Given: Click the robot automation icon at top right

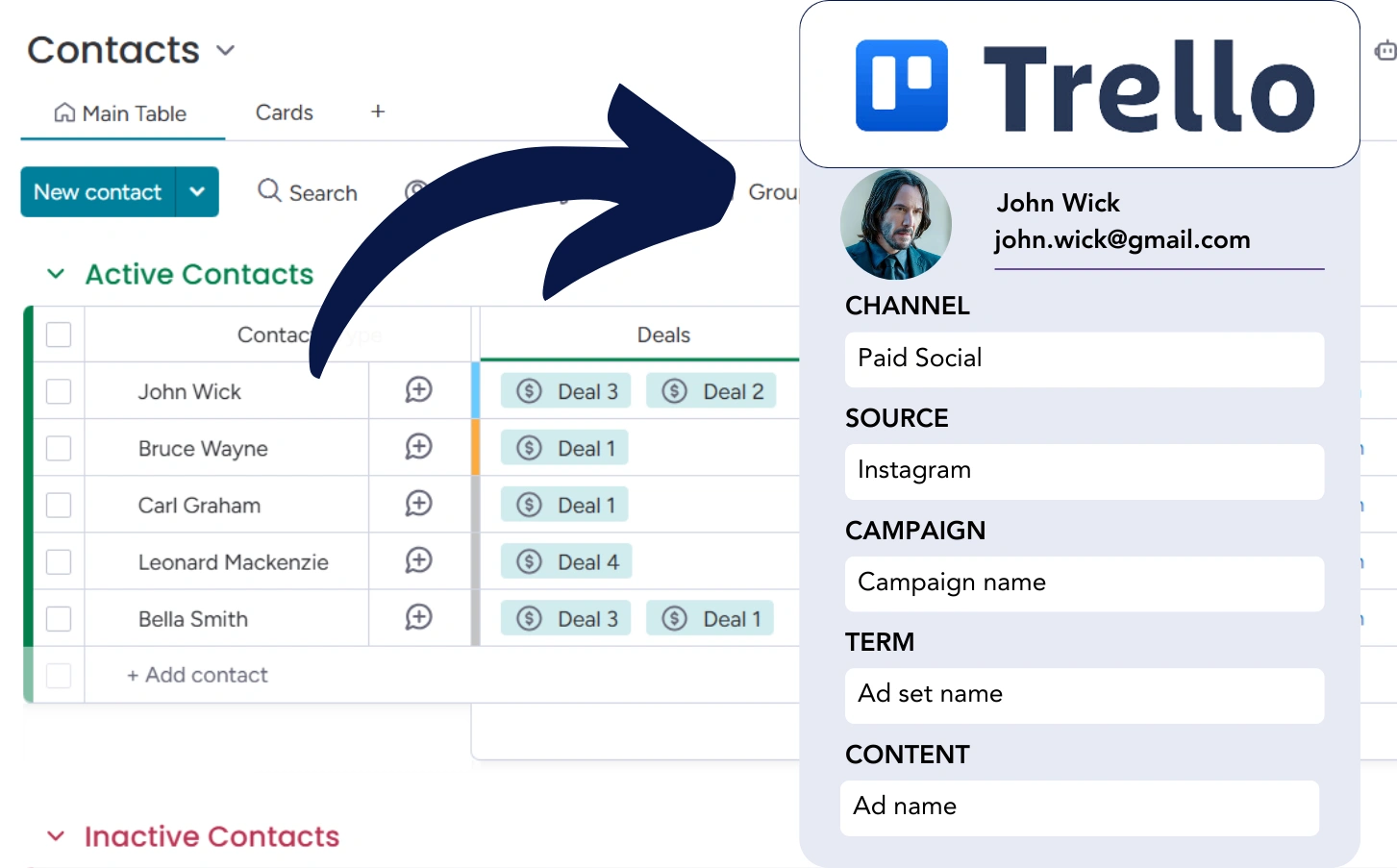Looking at the screenshot, I should 1385,51.
